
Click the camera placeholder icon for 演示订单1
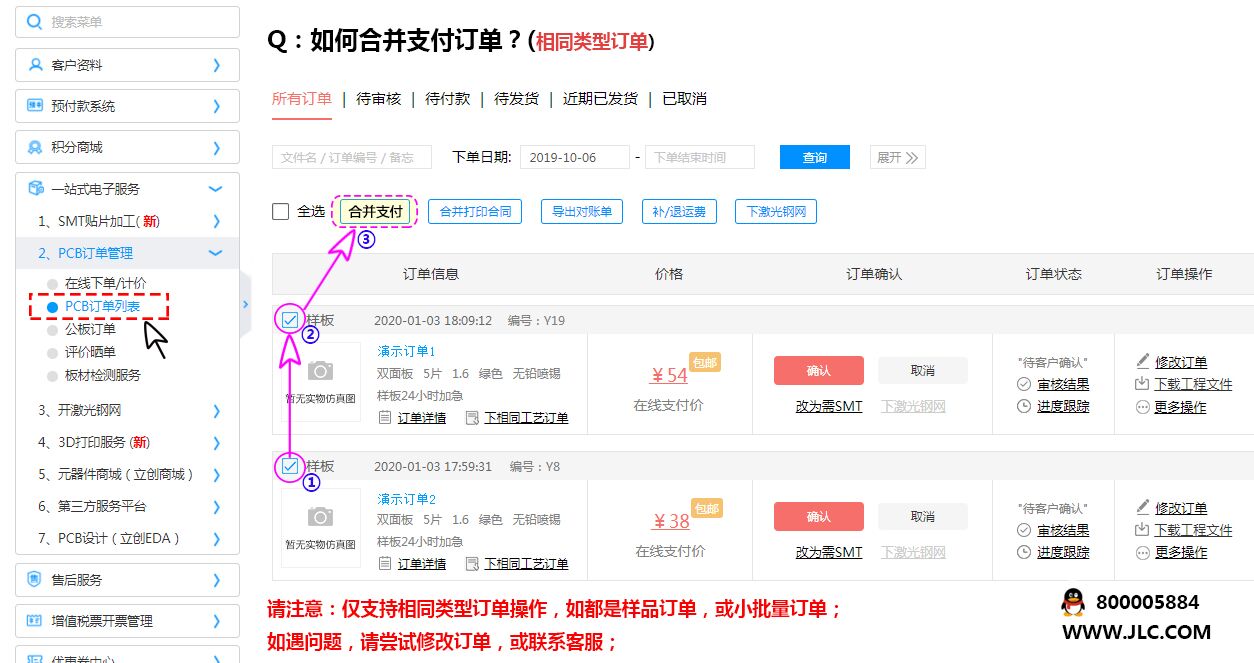tap(320, 371)
